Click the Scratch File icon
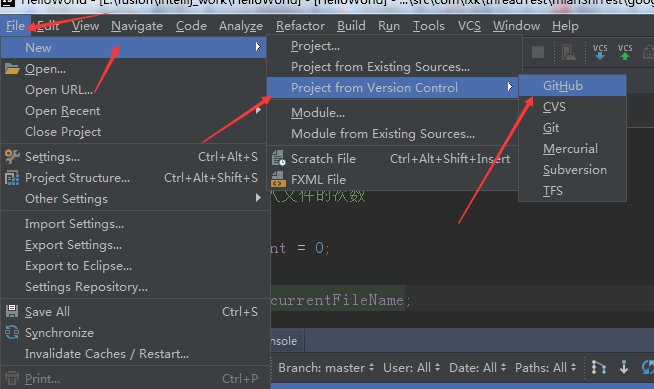This screenshot has width=654, height=389. [278, 158]
